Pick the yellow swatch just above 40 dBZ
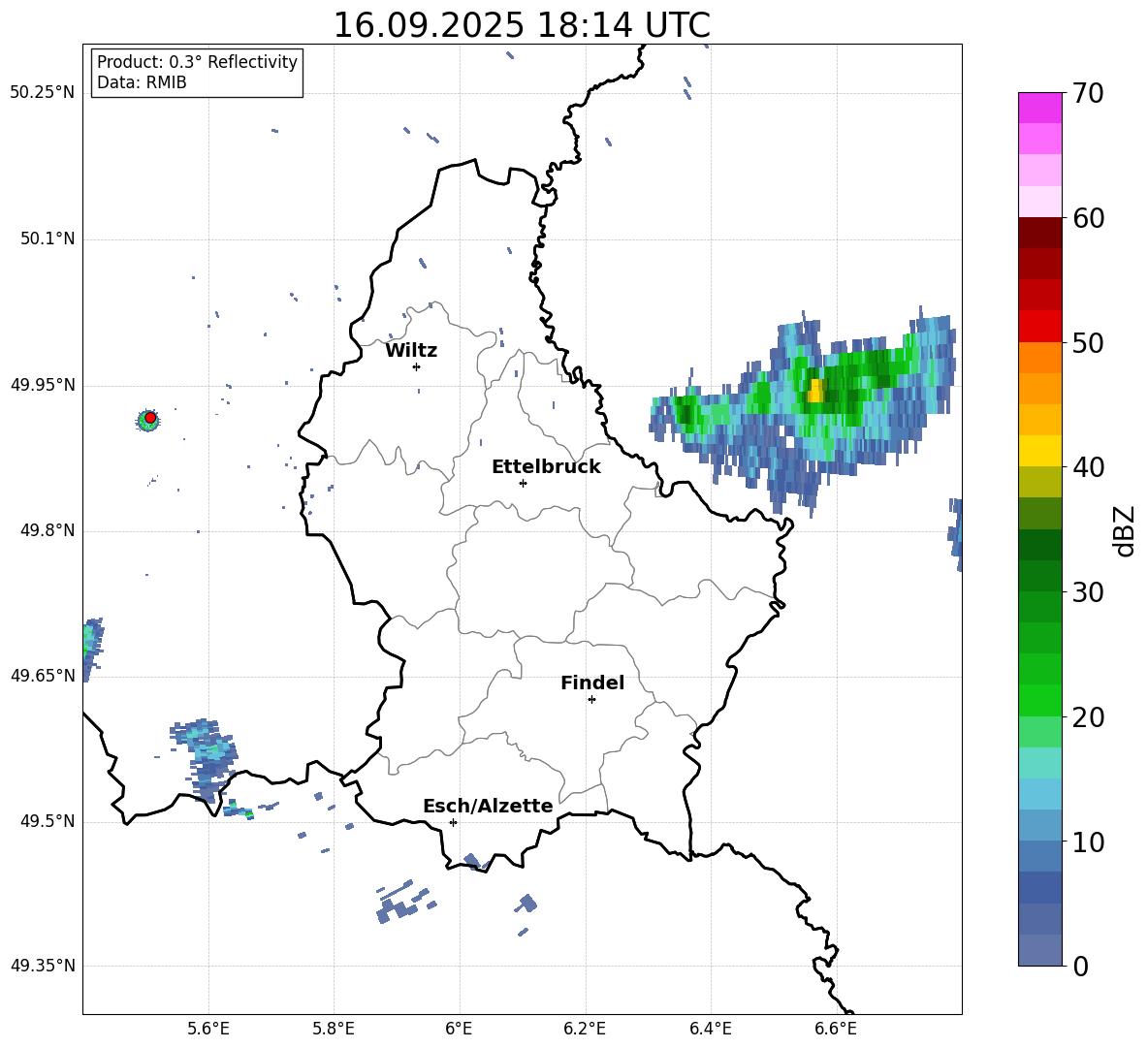Screen dimensions: 1148x1048 tap(1040, 451)
